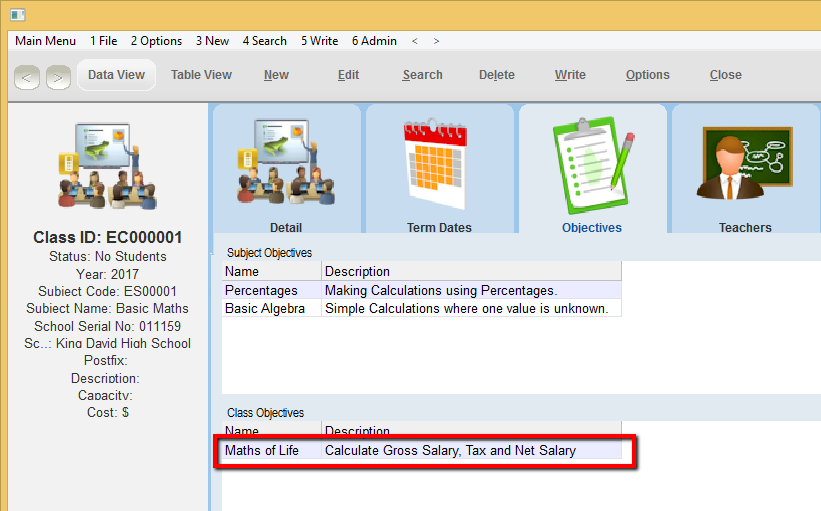Screen dimensions: 821x511
Task: Open the 1 File menu
Action: coord(103,41)
